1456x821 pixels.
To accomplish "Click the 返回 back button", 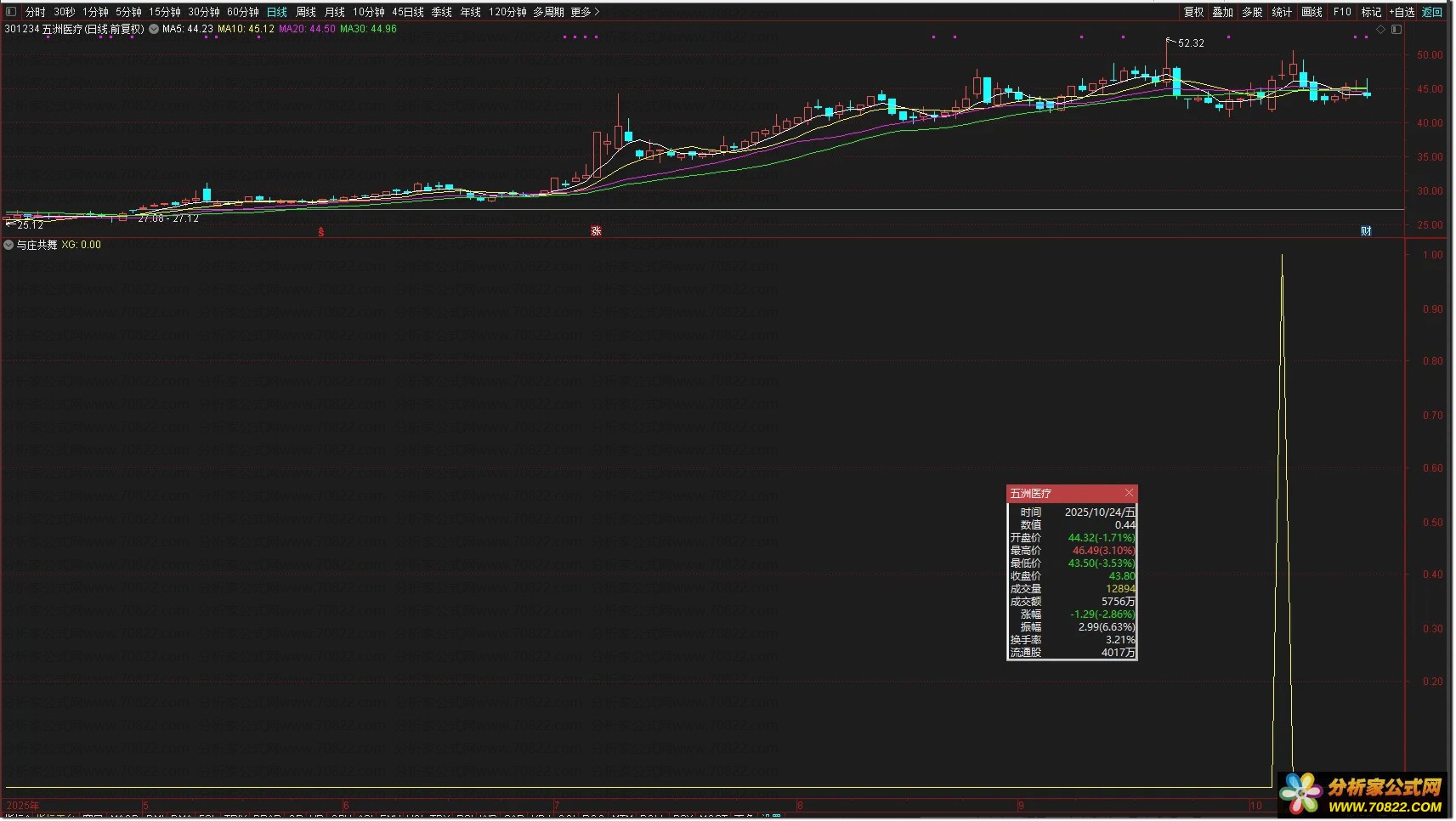I will pyautogui.click(x=1433, y=12).
